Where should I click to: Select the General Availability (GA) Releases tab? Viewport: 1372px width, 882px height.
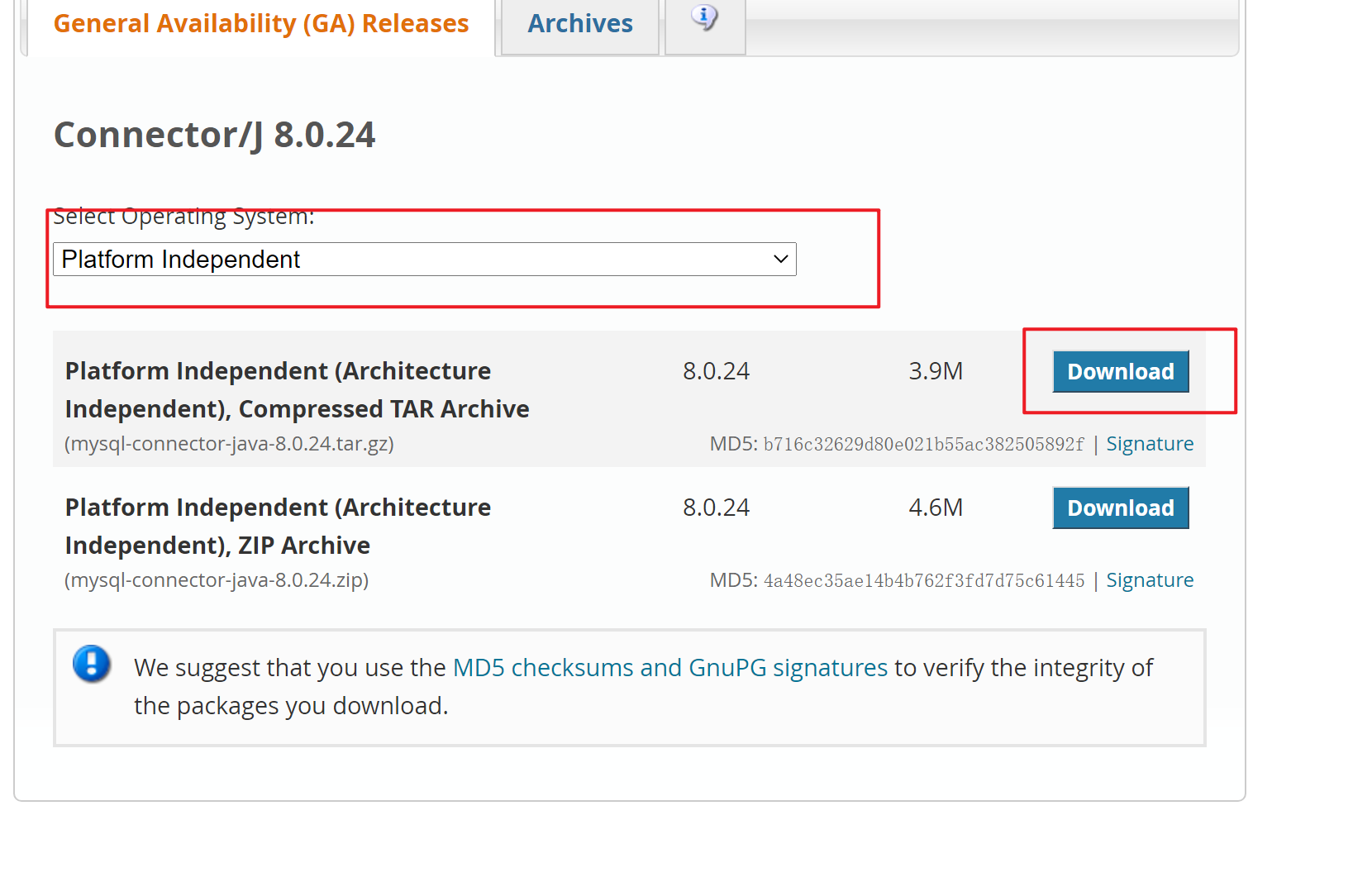(x=261, y=24)
